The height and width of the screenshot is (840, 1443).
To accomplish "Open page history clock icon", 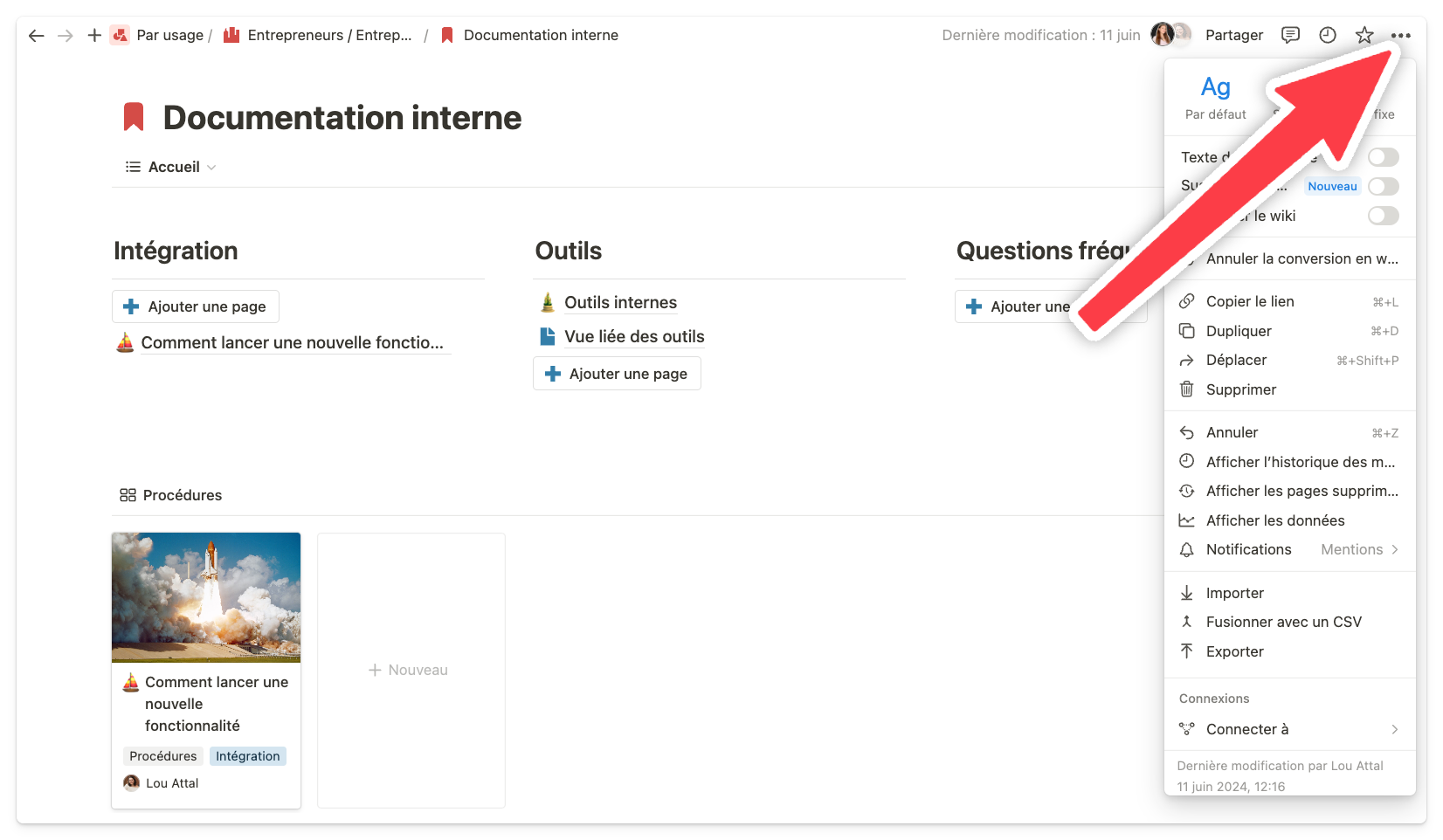I will 1327,35.
